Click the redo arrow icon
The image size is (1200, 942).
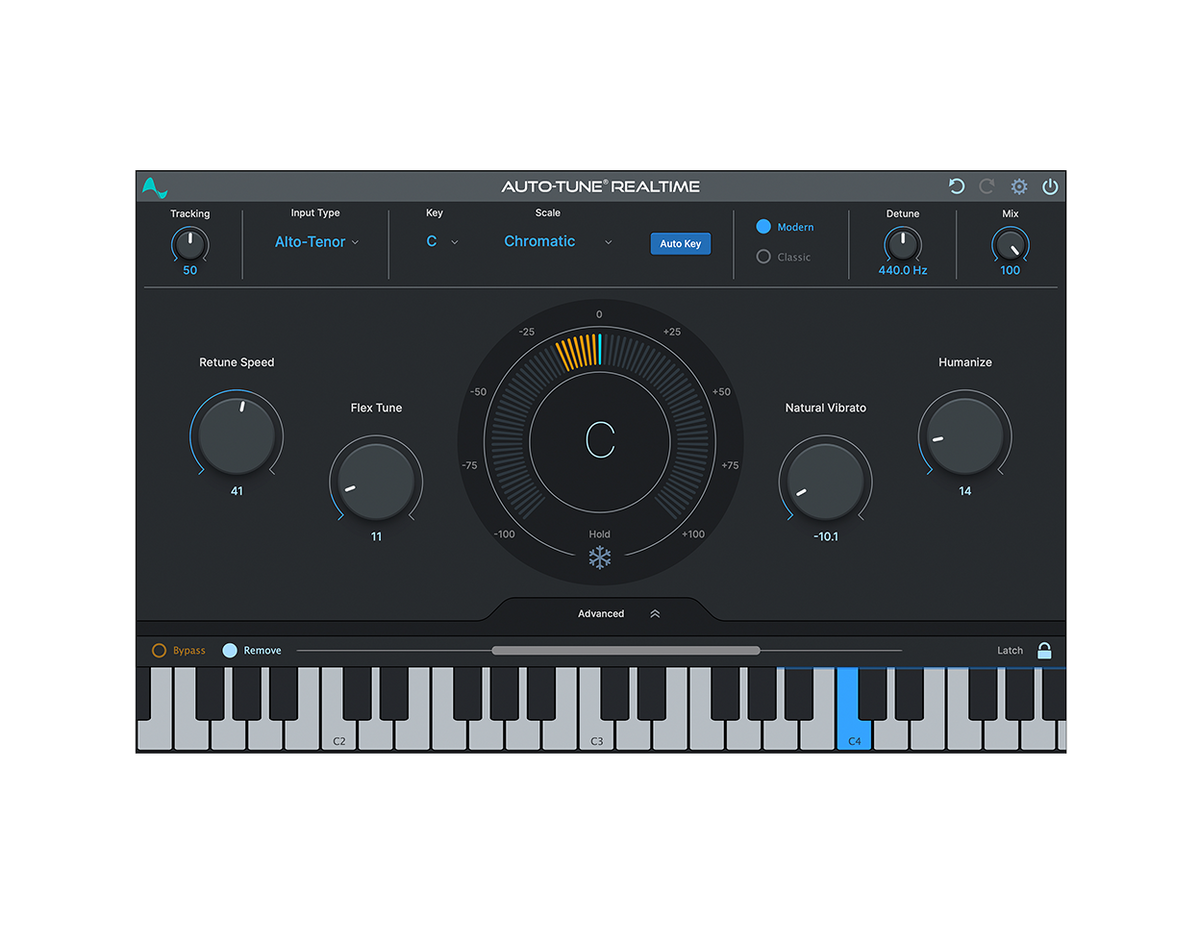[x=987, y=187]
